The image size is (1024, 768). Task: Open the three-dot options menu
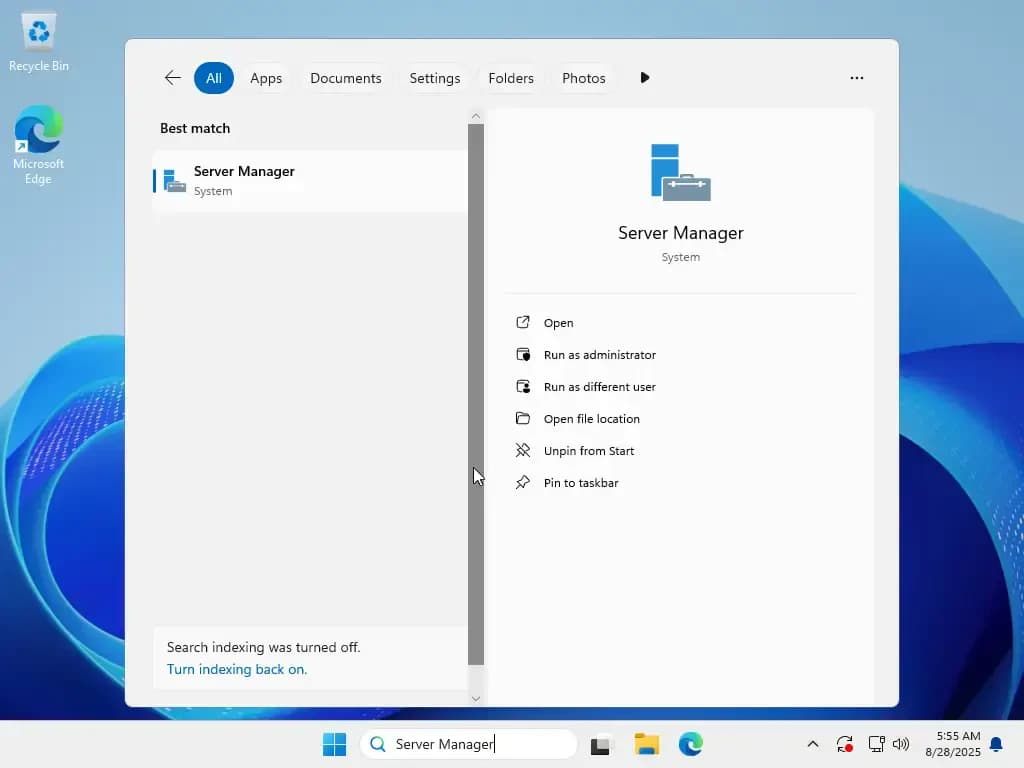(x=857, y=78)
